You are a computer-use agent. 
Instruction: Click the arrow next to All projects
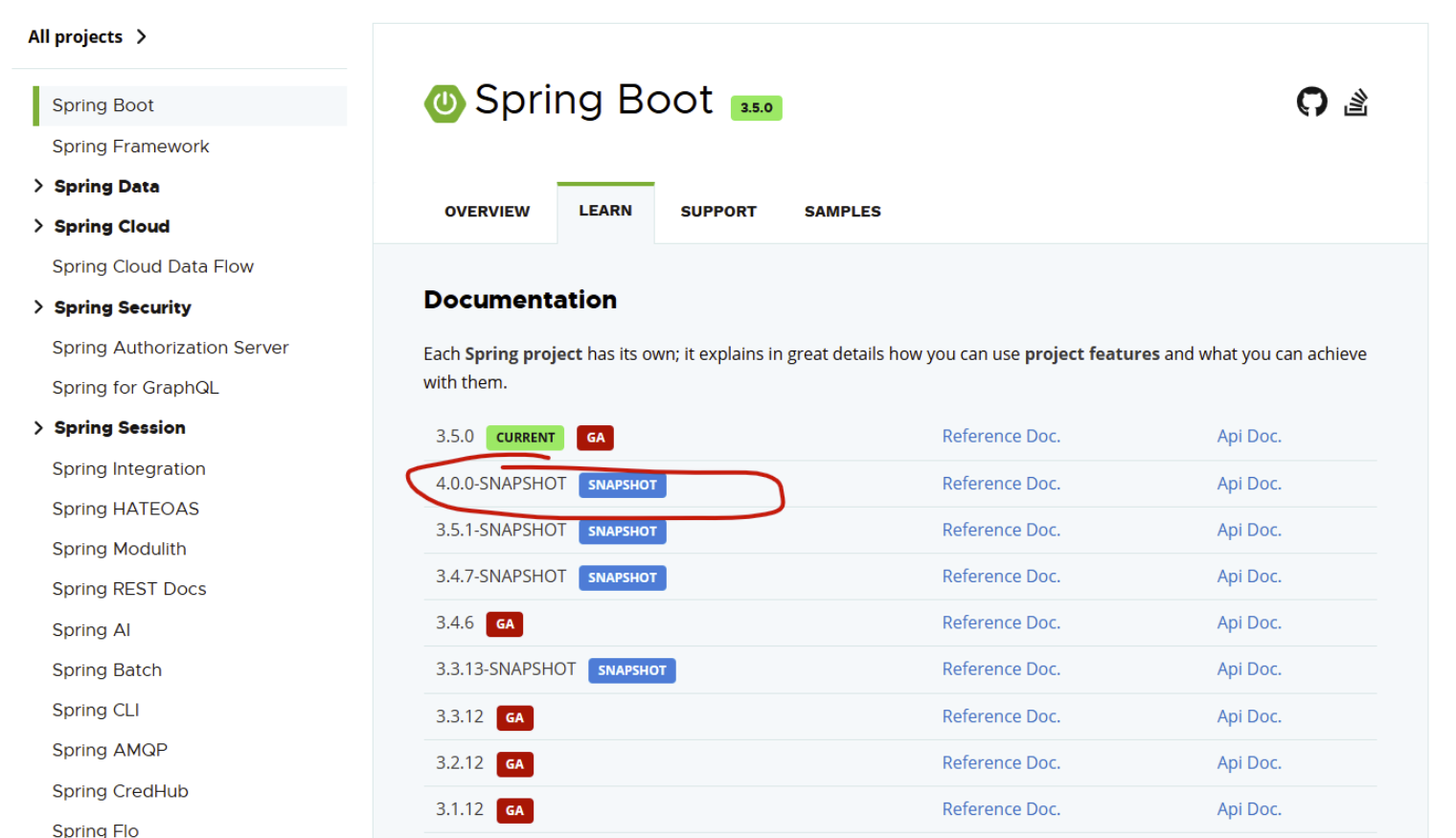pyautogui.click(x=142, y=36)
